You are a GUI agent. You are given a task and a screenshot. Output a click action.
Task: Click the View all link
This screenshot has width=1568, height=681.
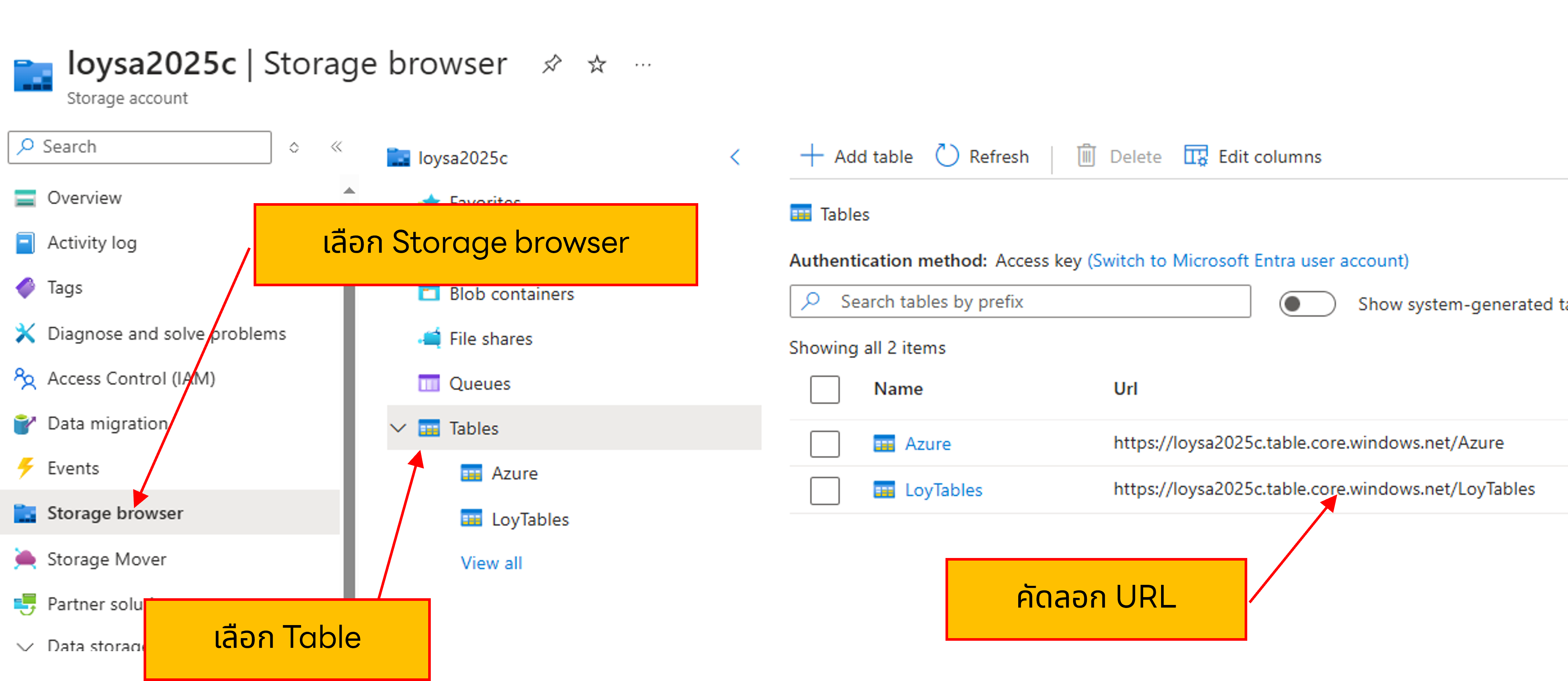click(491, 563)
